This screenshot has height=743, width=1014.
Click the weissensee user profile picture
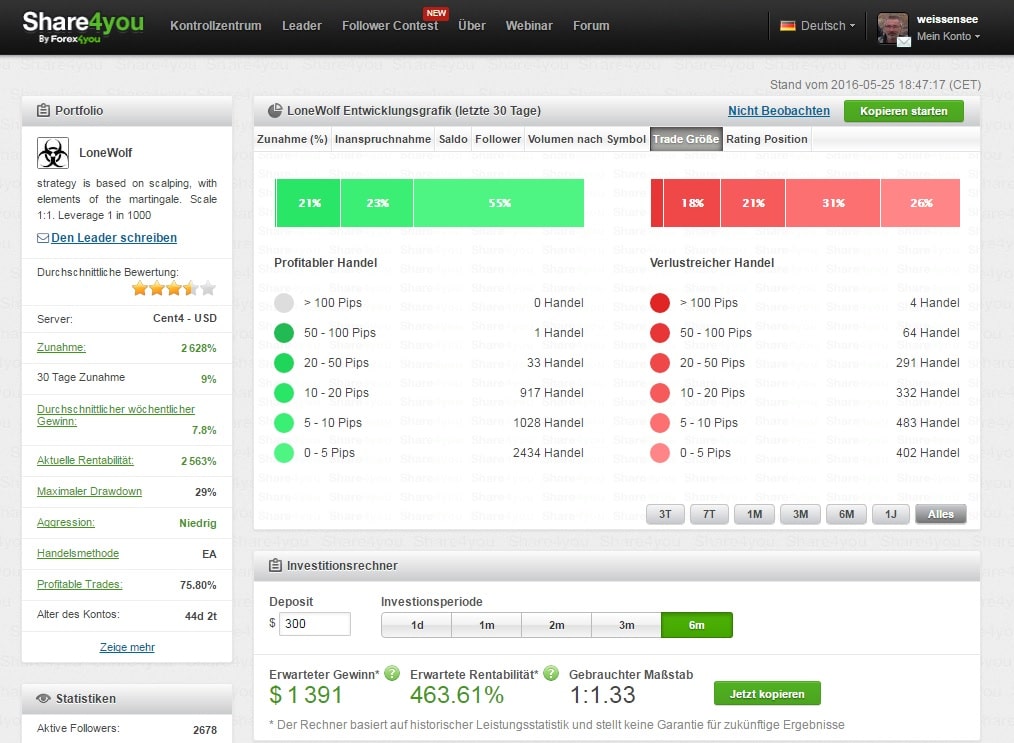click(892, 28)
